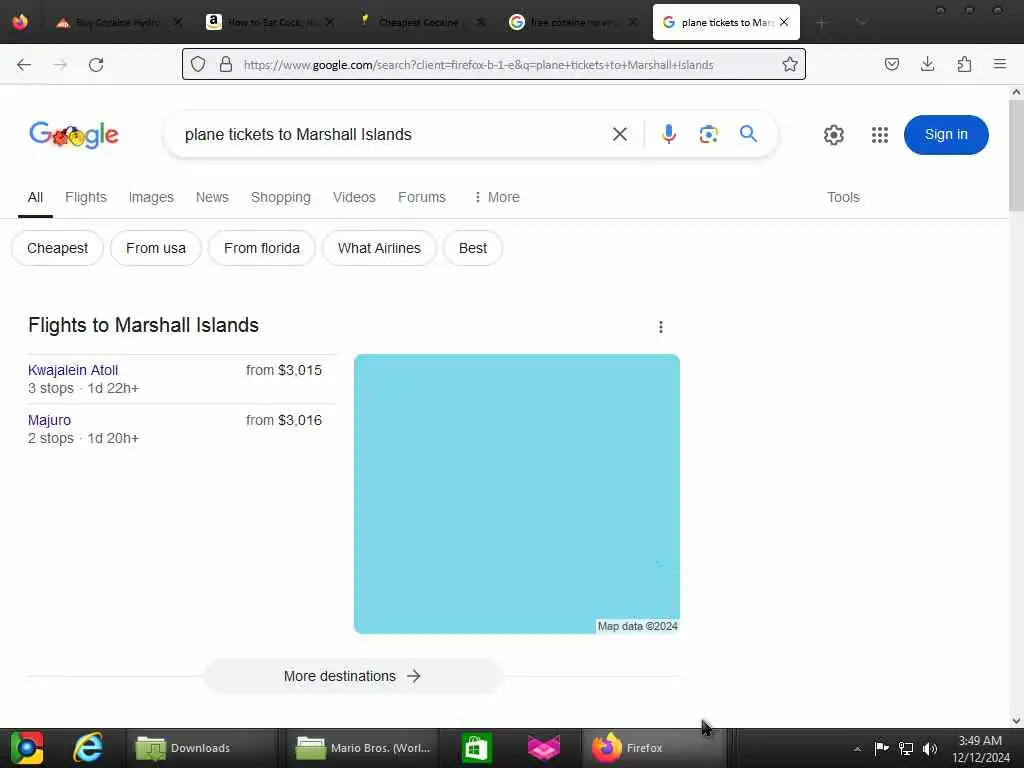1024x768 pixels.
Task: Switch to the first Firefox tab
Action: click(x=118, y=23)
